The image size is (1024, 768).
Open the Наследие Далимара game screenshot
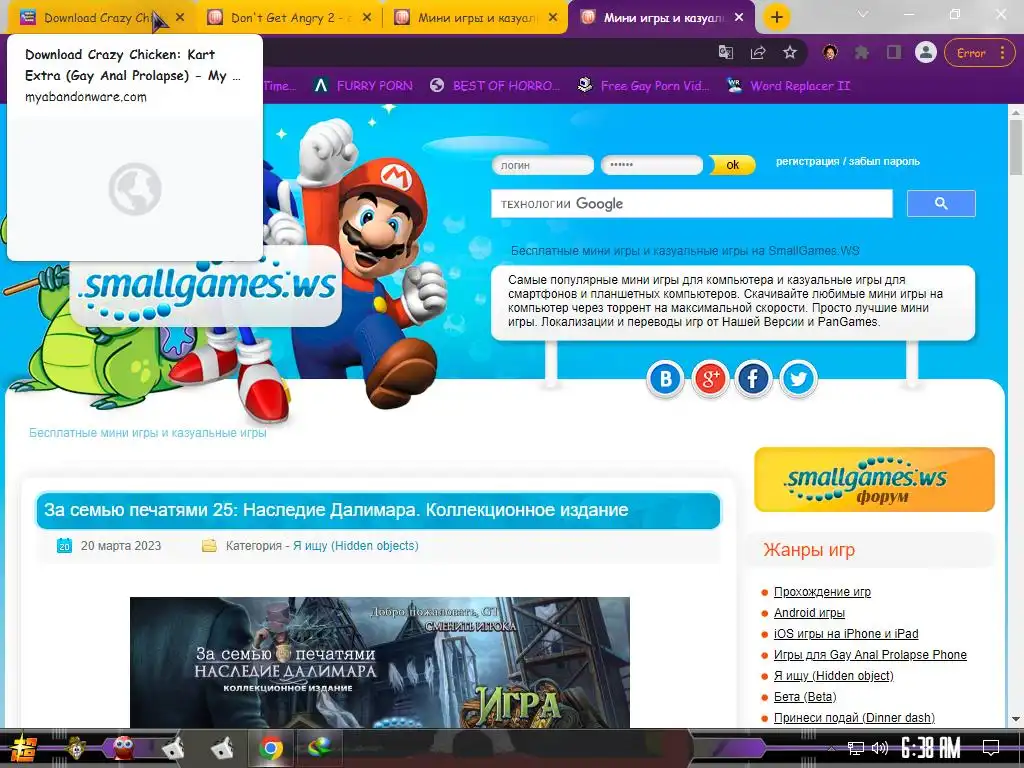pos(379,662)
